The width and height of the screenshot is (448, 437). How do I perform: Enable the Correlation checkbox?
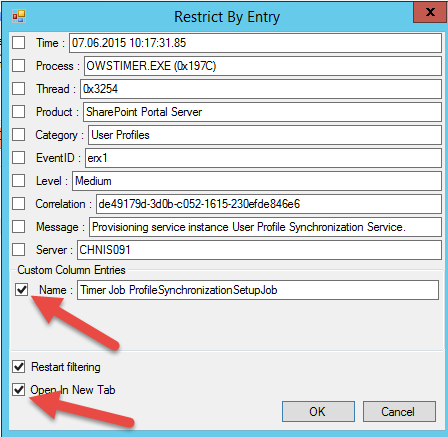[x=18, y=204]
